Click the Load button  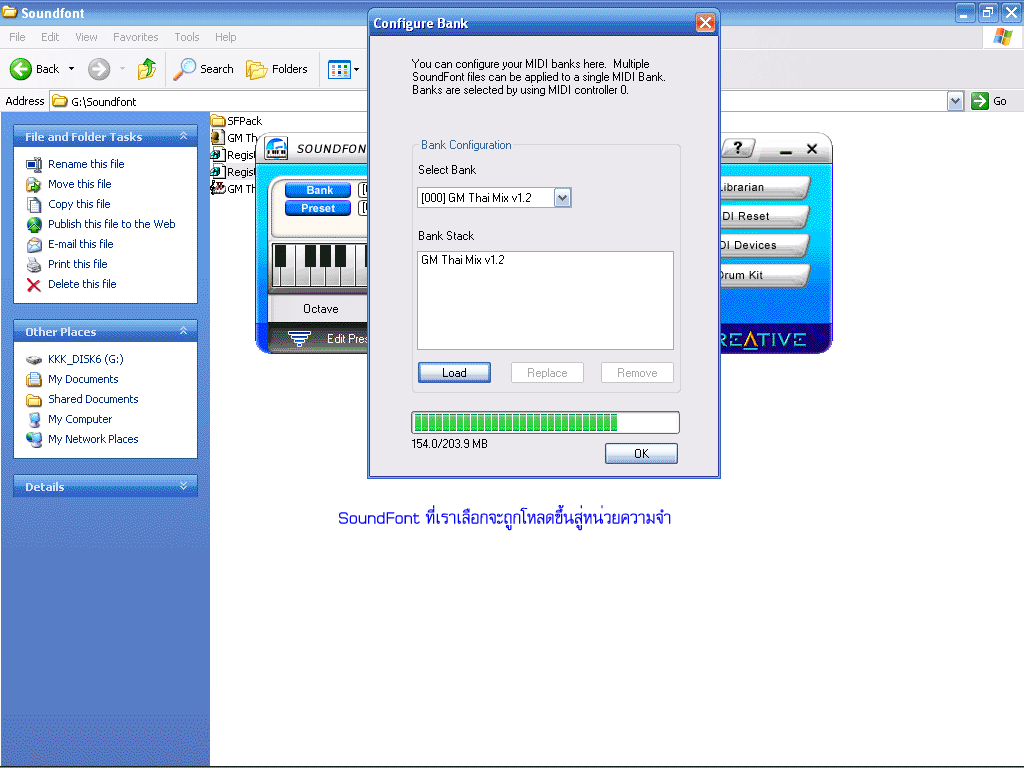[x=454, y=373]
